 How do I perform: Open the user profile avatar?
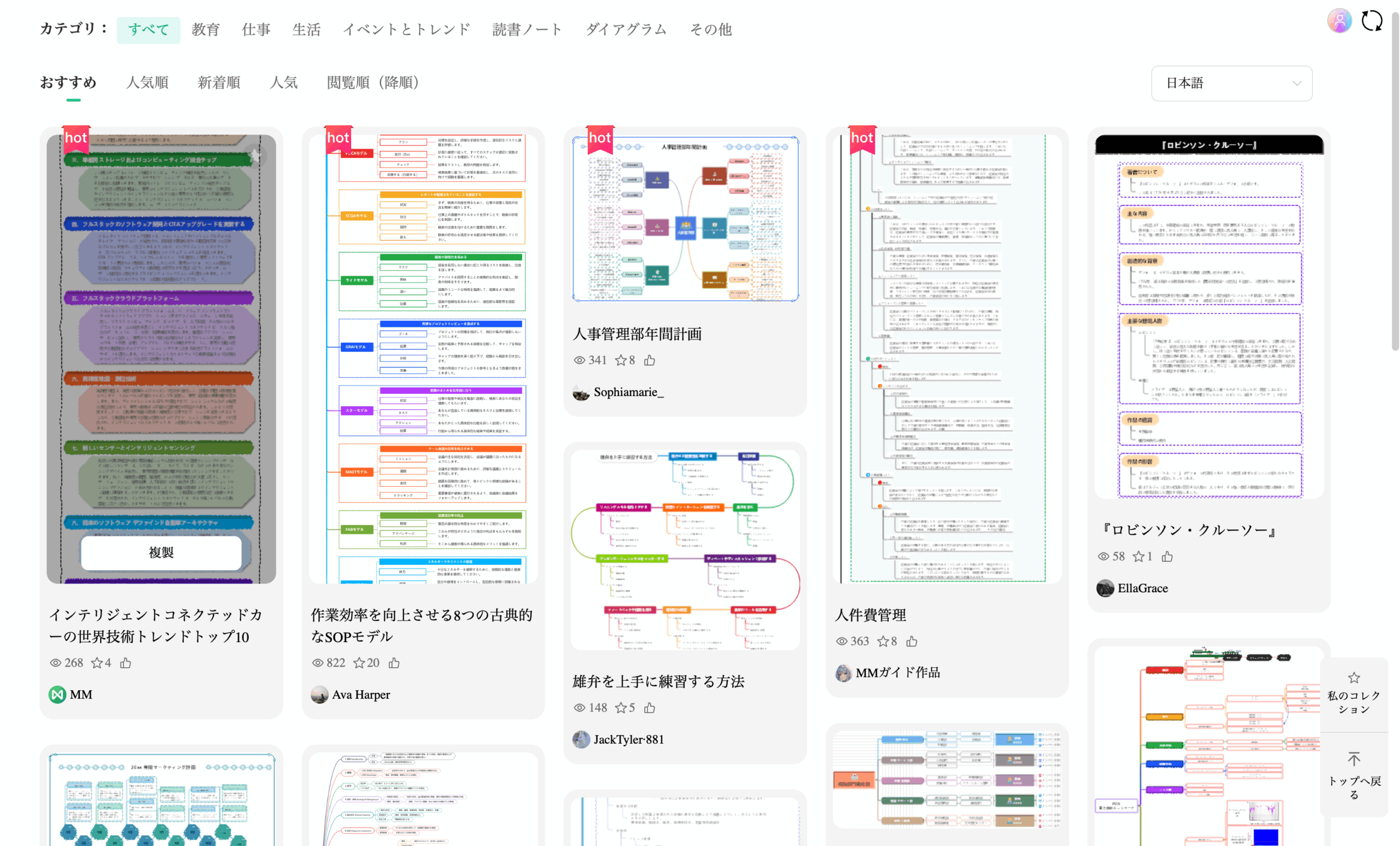[x=1339, y=21]
